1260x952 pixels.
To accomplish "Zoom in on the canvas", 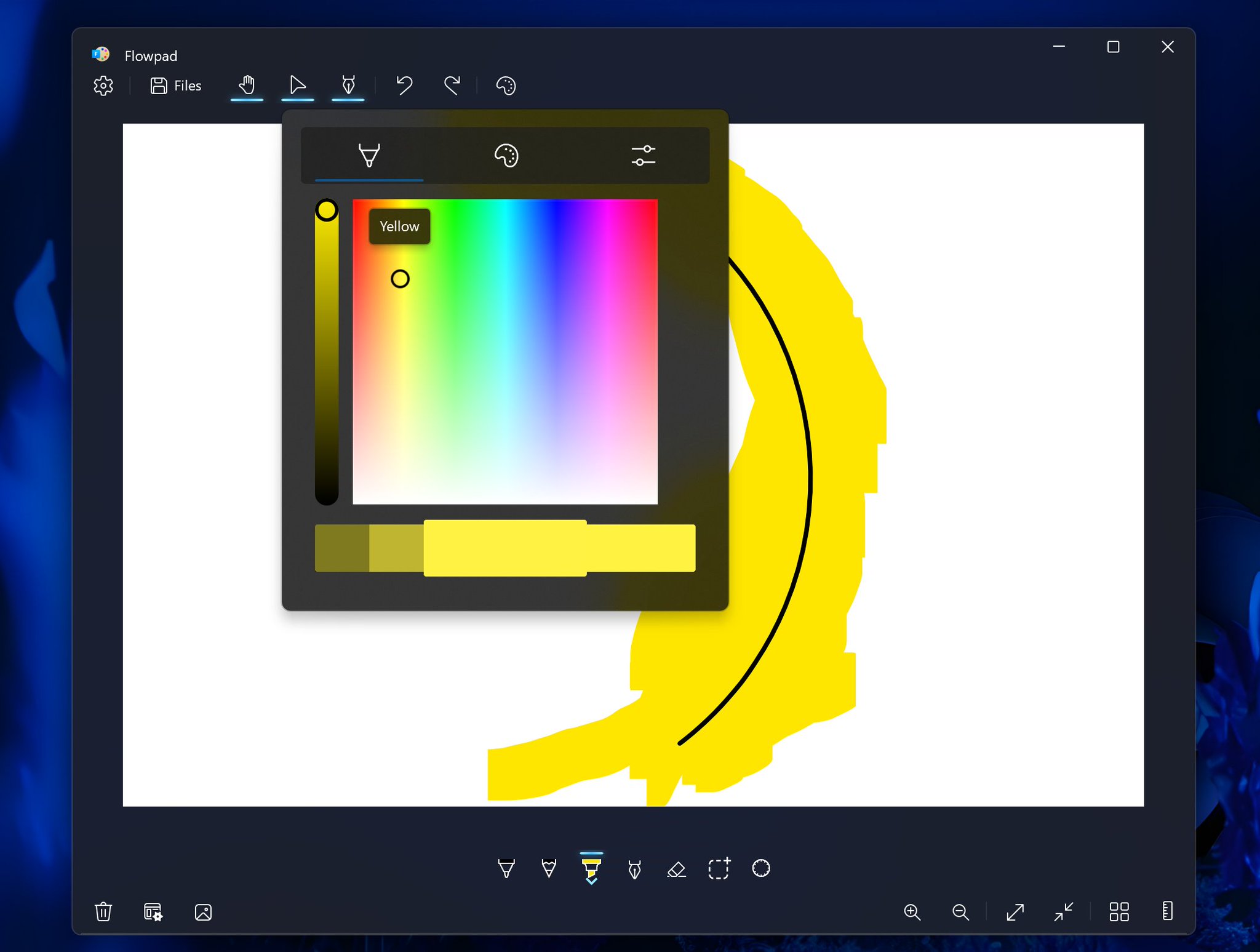I will [x=912, y=913].
